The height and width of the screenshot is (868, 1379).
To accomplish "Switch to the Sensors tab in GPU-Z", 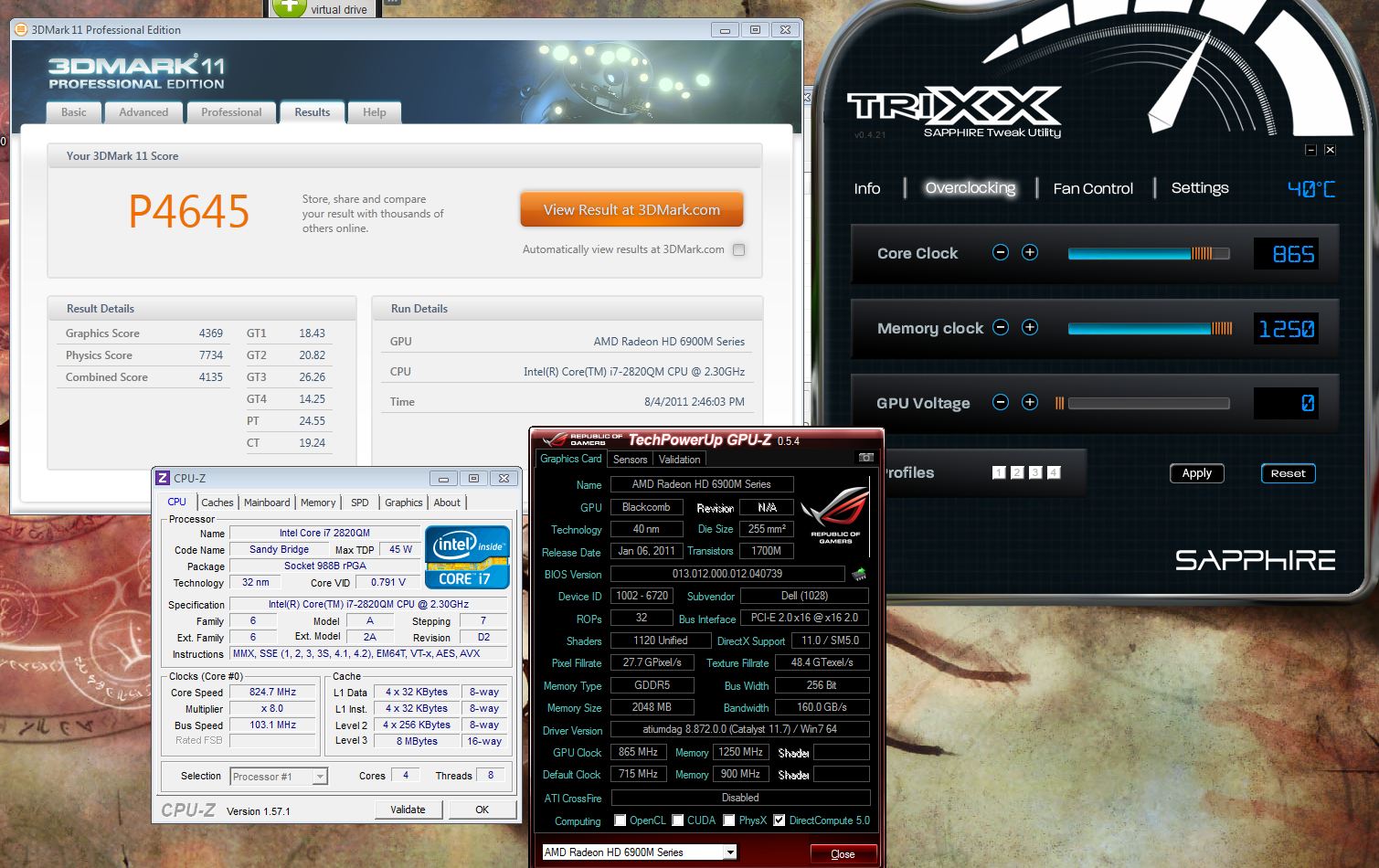I will (x=630, y=460).
